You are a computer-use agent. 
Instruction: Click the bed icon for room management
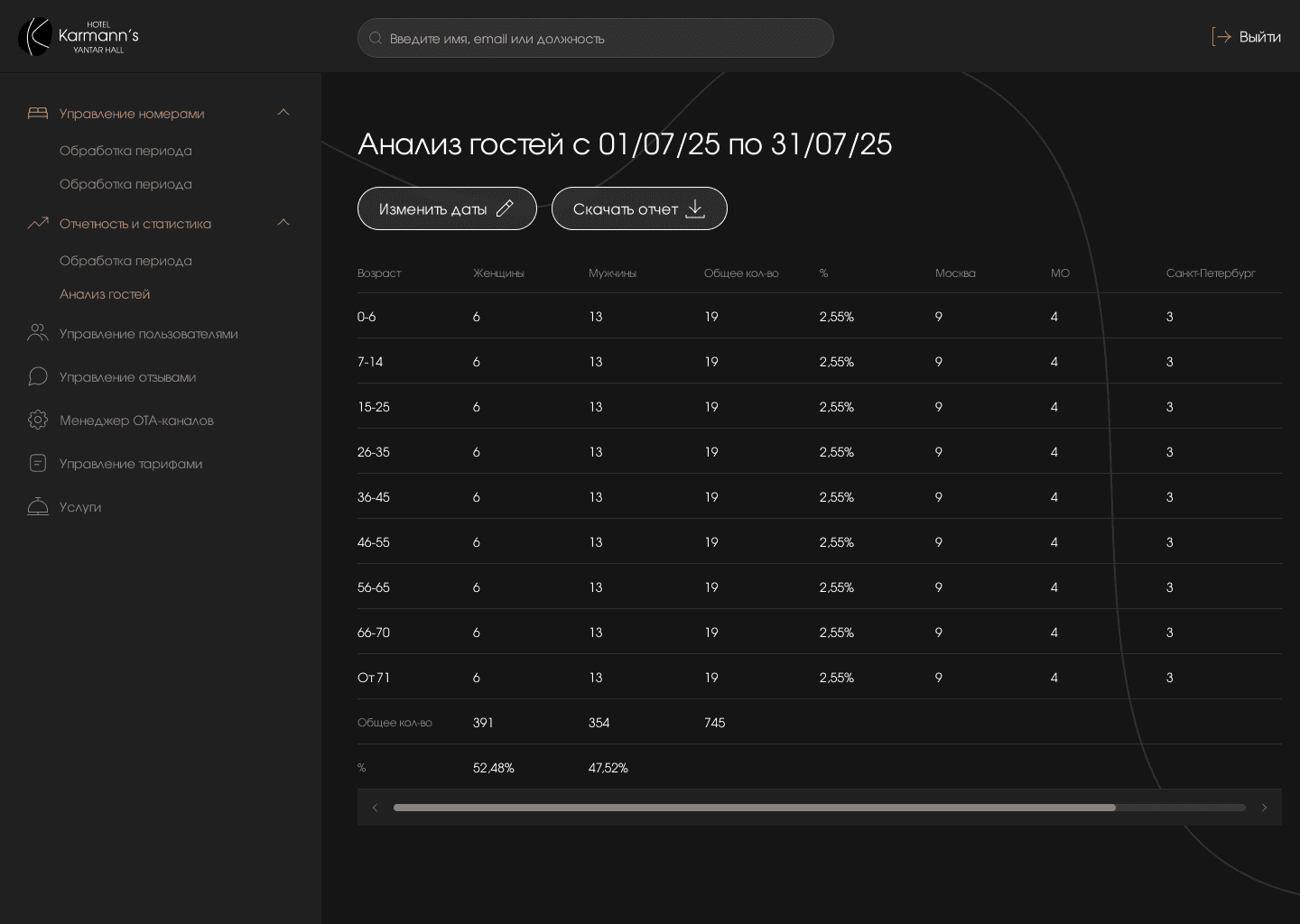[x=38, y=113]
